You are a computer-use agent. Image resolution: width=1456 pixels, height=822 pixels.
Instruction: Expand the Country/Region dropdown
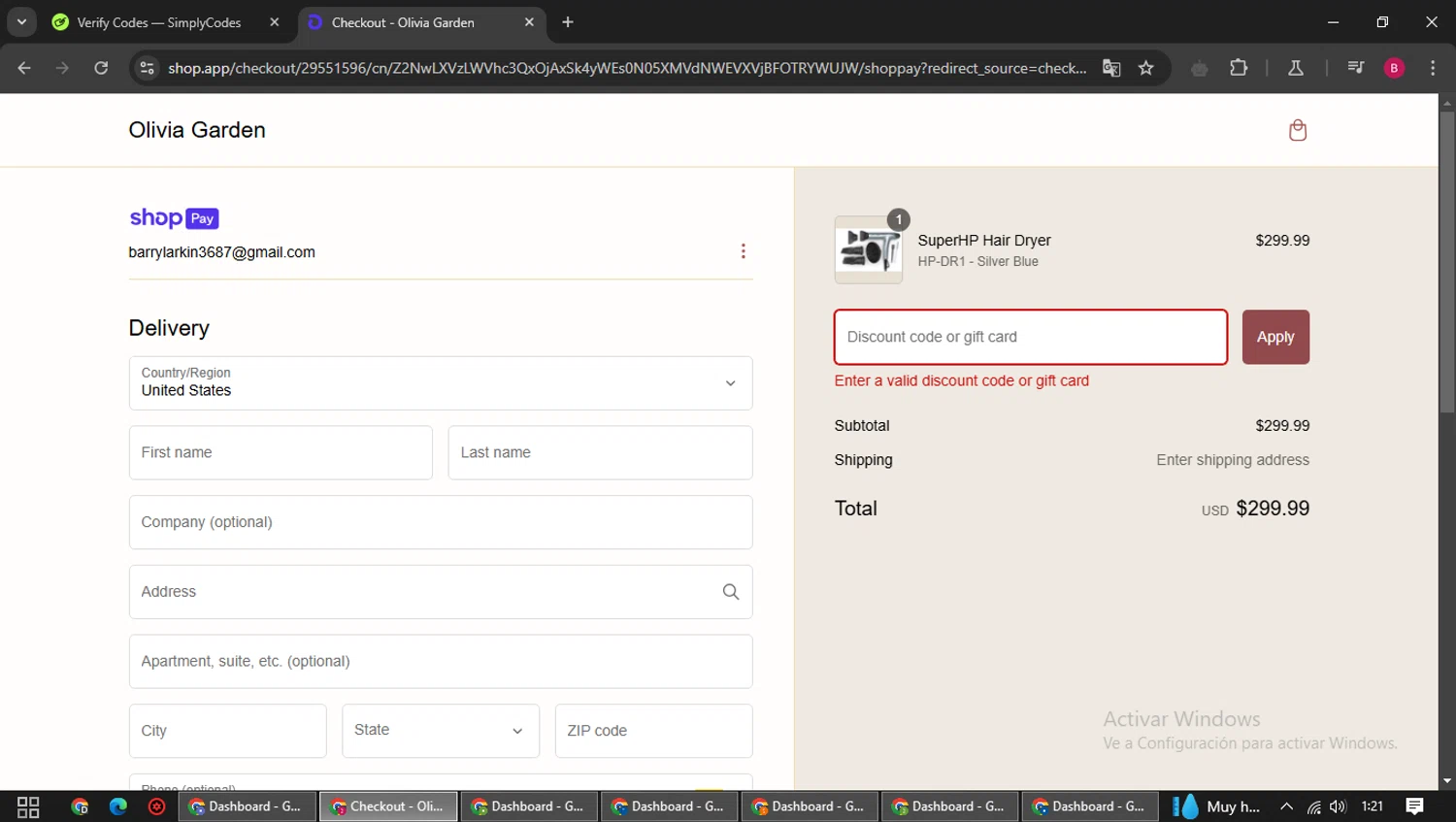tap(441, 383)
